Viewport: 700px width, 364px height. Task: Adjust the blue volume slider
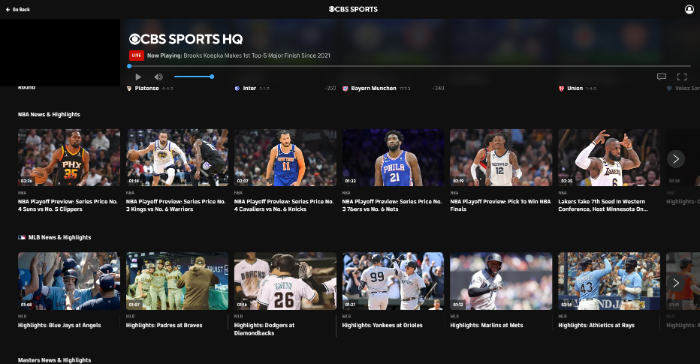[193, 77]
